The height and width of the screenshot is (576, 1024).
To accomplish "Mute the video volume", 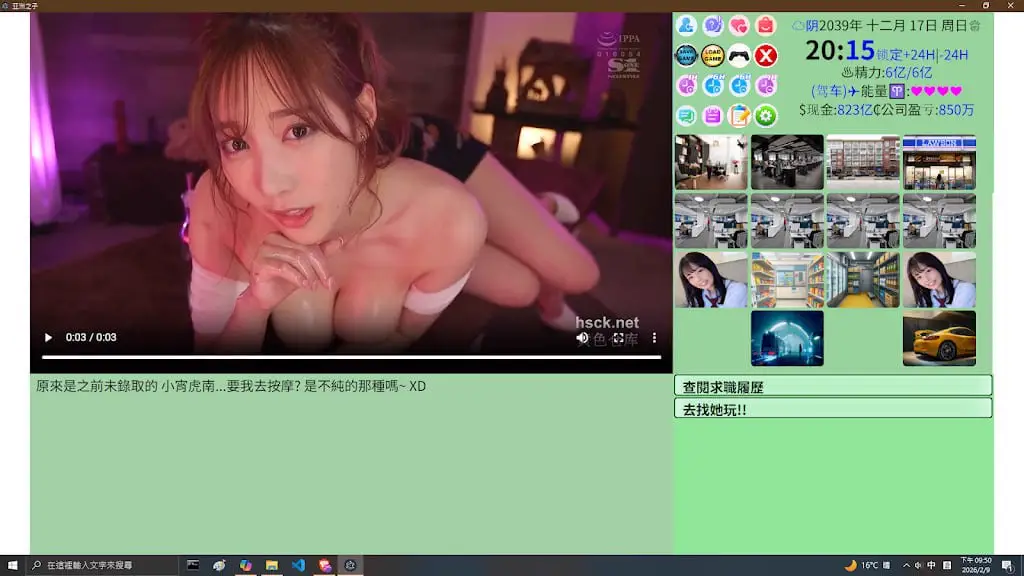I will (x=582, y=338).
